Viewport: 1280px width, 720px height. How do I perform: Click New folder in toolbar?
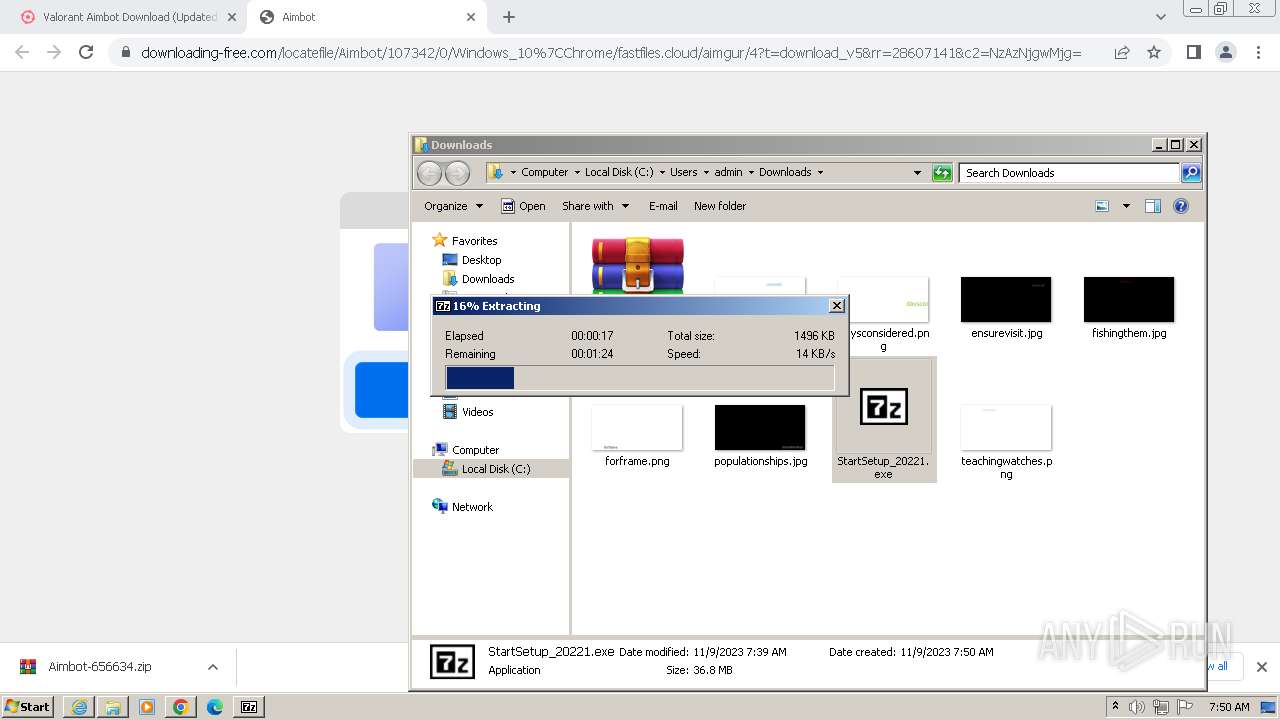[720, 206]
